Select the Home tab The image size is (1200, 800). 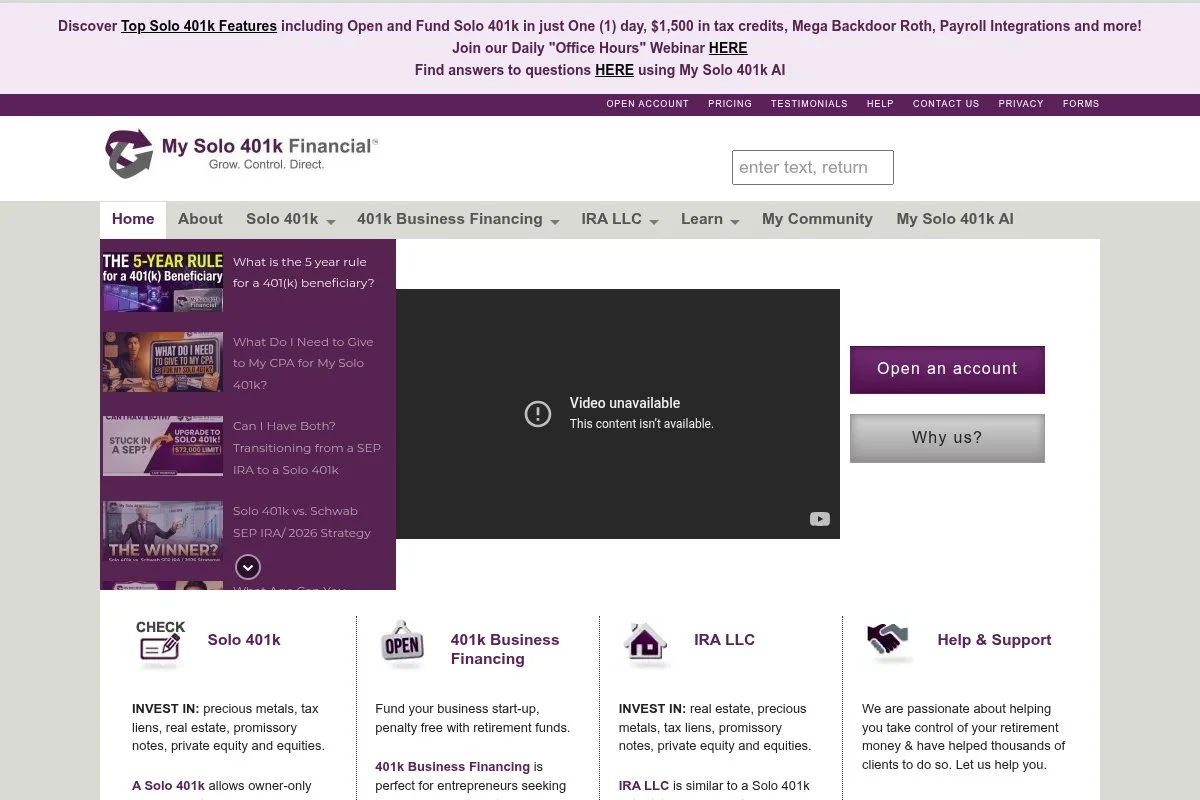[132, 219]
